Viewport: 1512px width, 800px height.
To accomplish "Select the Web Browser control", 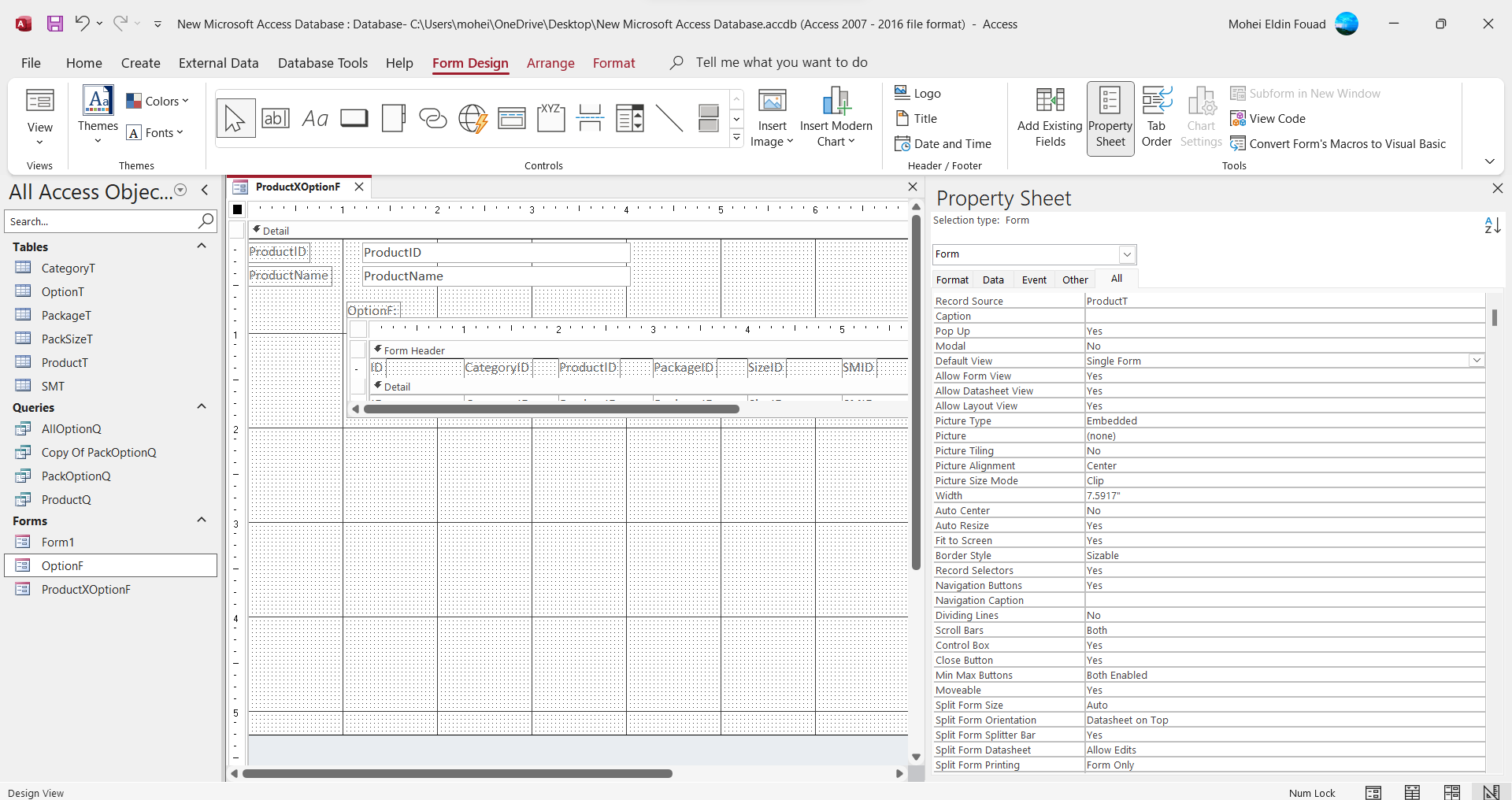I will 472,118.
